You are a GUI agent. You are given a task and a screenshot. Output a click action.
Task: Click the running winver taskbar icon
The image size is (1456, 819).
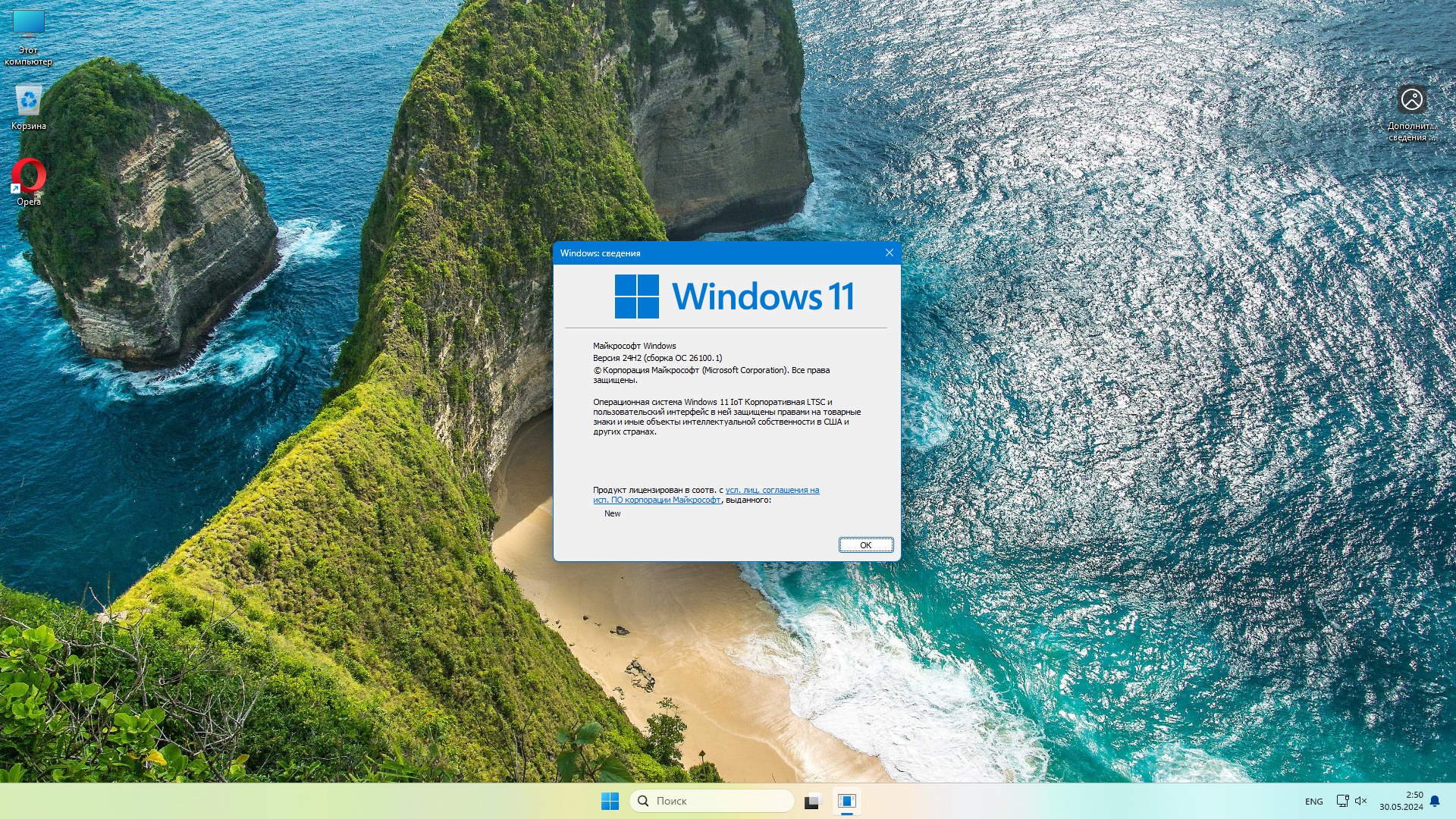click(x=847, y=801)
